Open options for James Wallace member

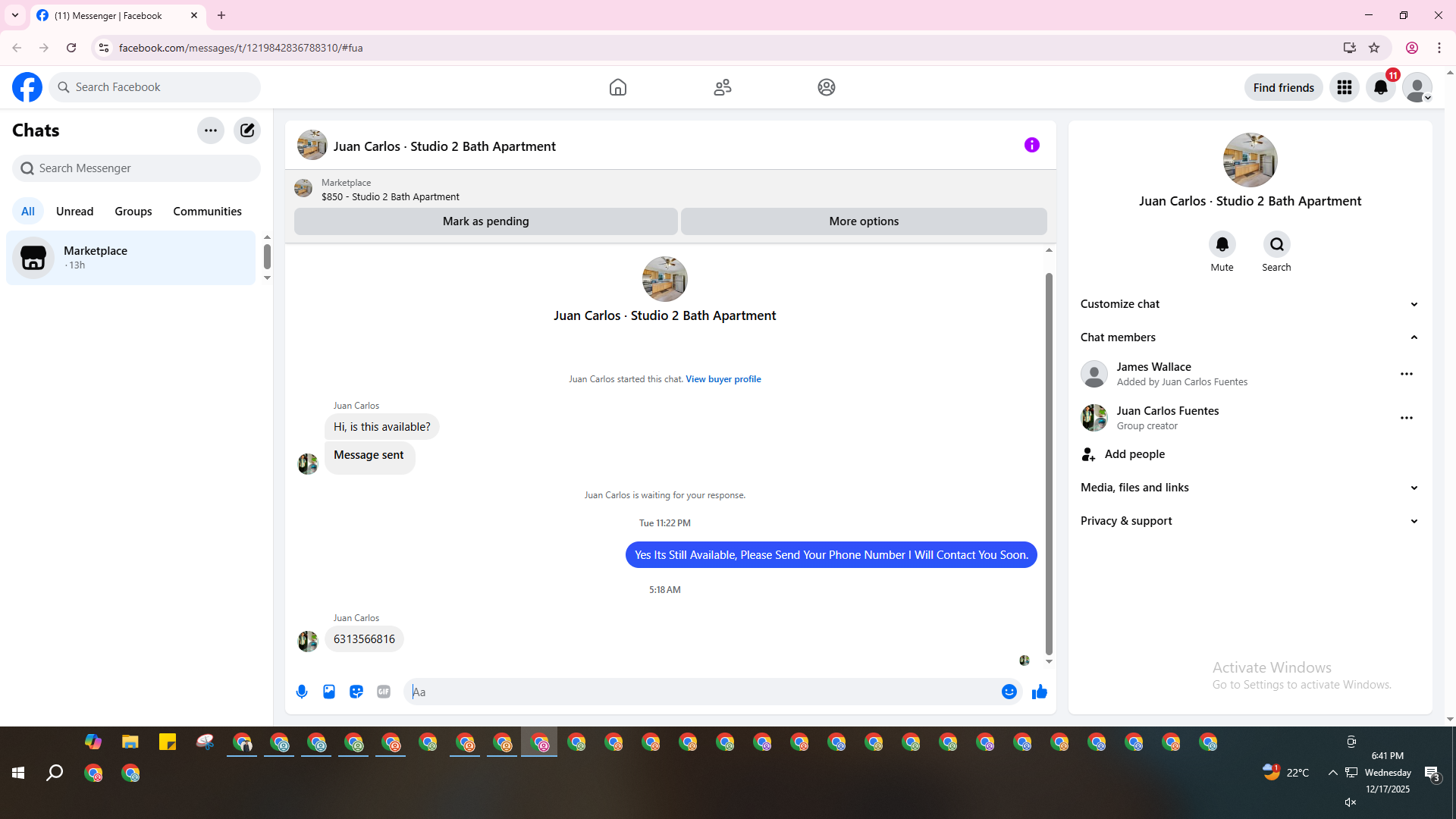click(x=1406, y=374)
